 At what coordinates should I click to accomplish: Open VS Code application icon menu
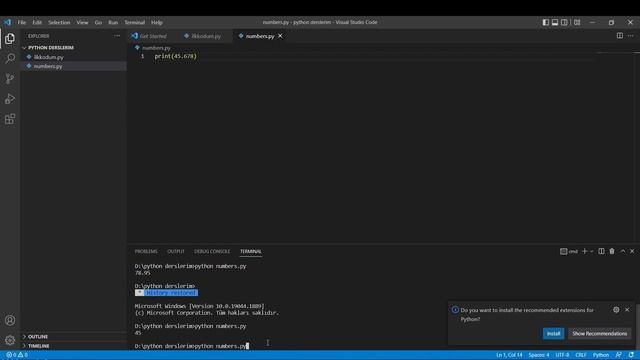(8, 22)
